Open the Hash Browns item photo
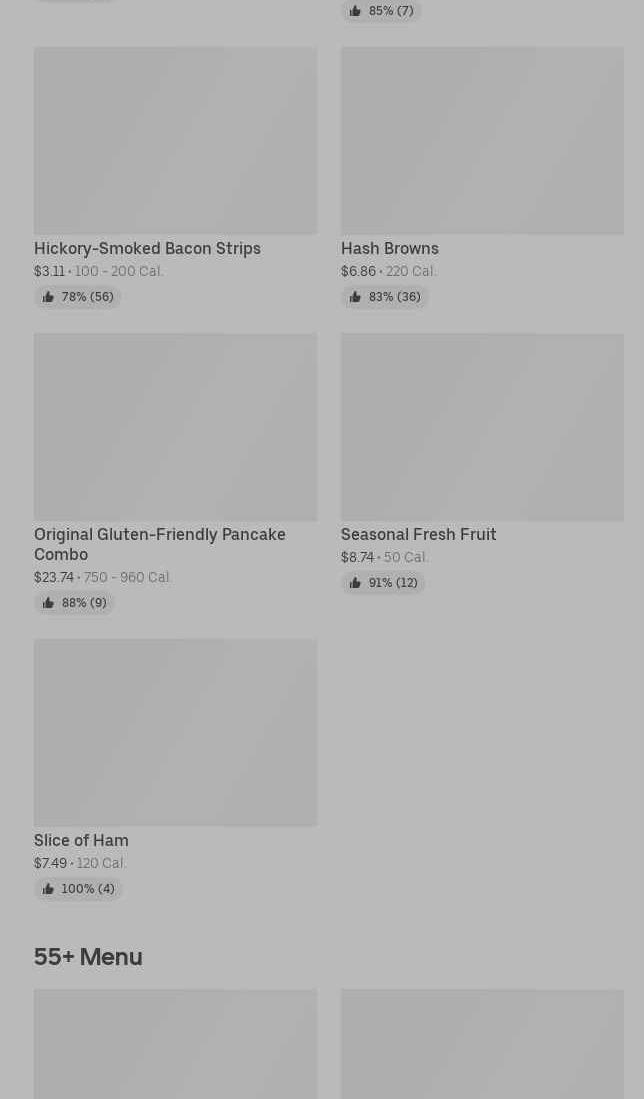Screen dimensions: 644x1099 pyautogui.click(x=482, y=140)
